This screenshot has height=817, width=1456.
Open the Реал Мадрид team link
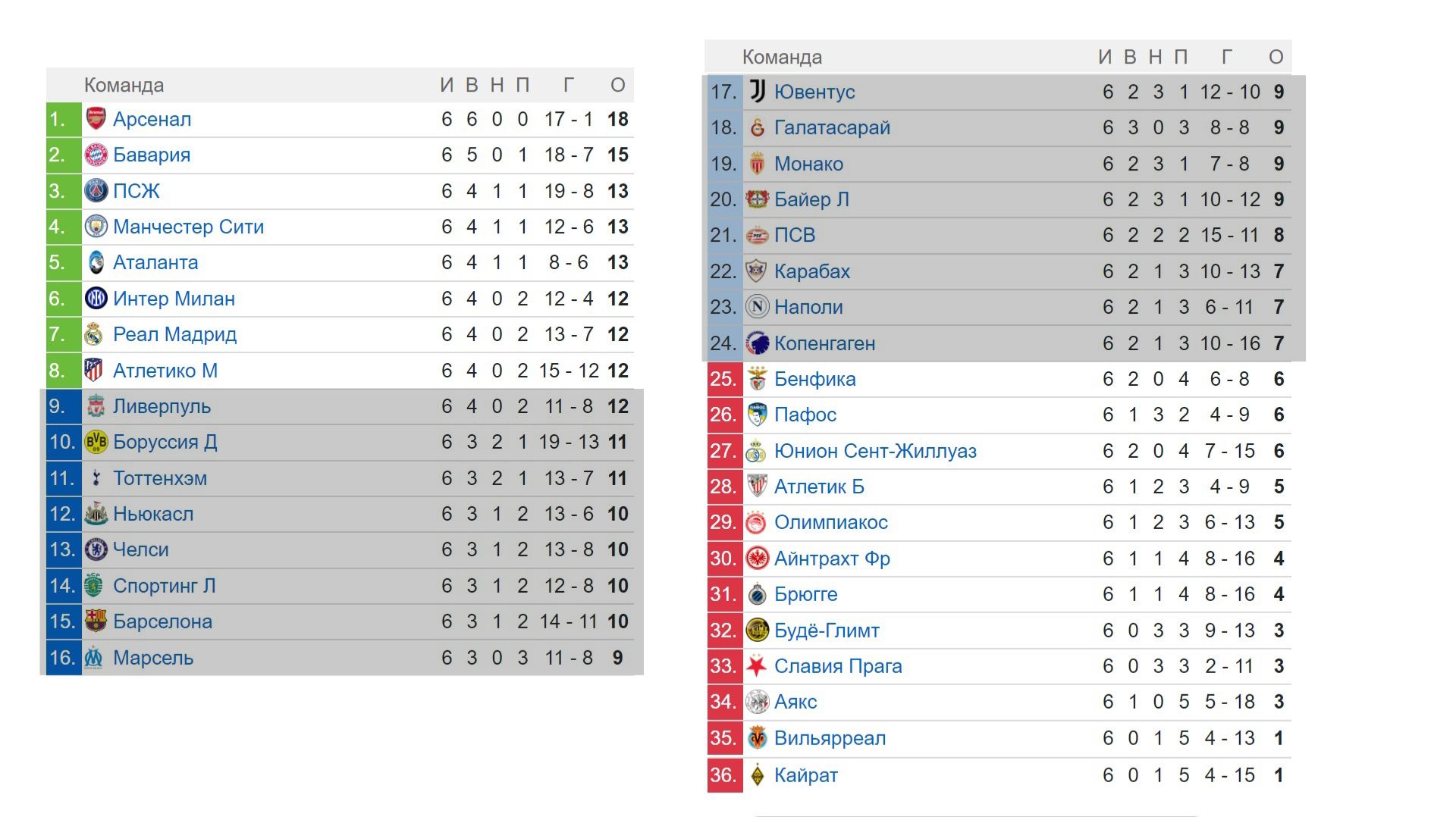click(x=174, y=334)
